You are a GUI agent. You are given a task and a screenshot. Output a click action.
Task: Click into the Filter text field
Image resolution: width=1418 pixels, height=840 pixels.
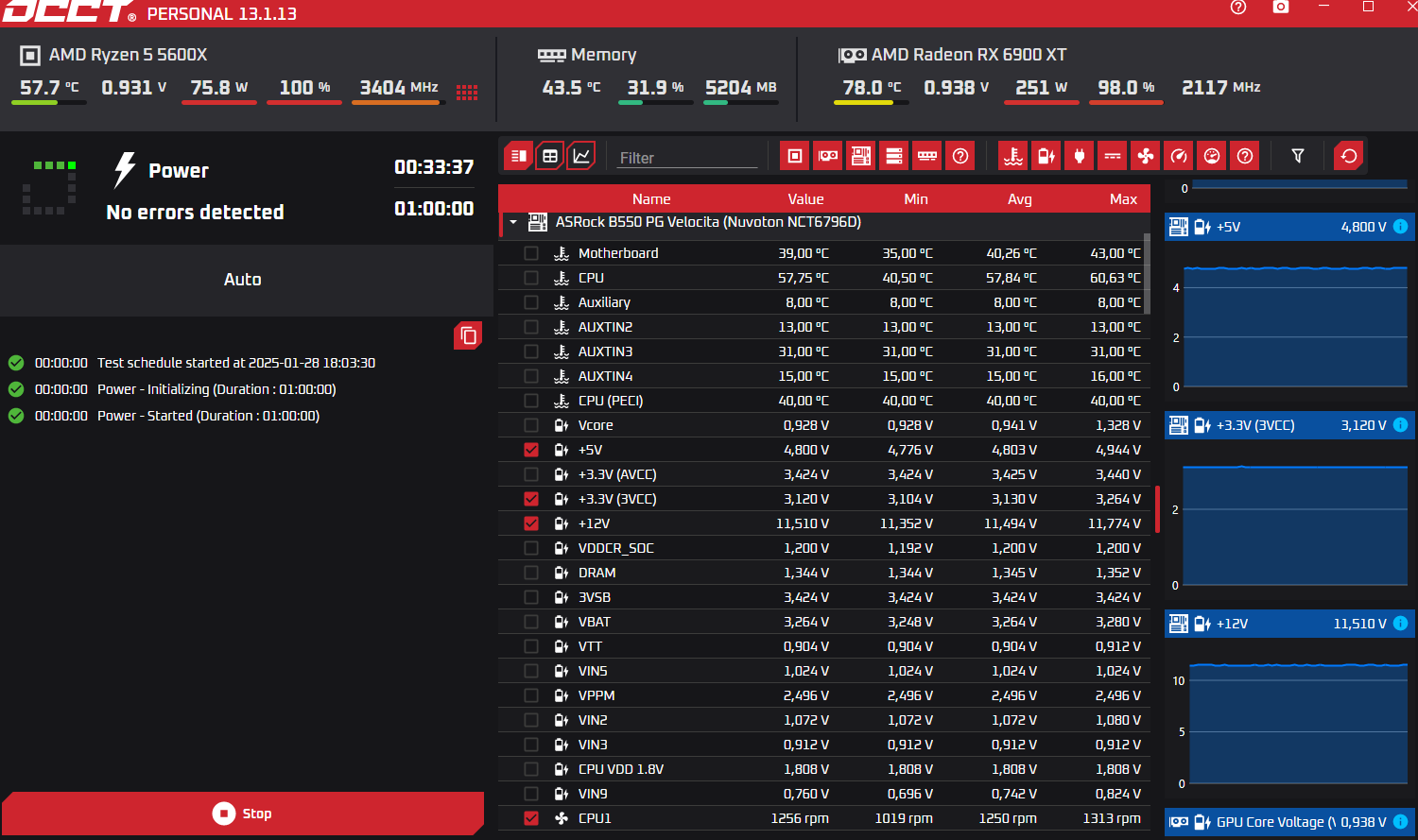(687, 158)
